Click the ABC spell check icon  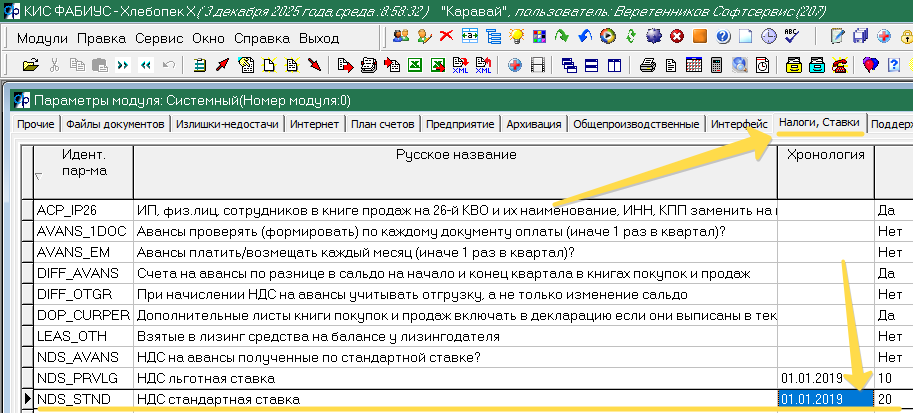click(x=791, y=36)
